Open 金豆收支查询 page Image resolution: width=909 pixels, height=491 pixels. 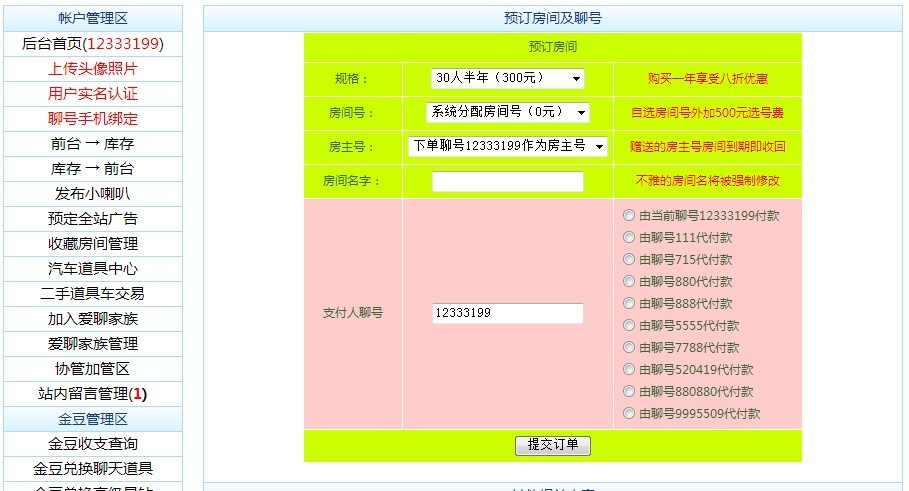pos(92,444)
